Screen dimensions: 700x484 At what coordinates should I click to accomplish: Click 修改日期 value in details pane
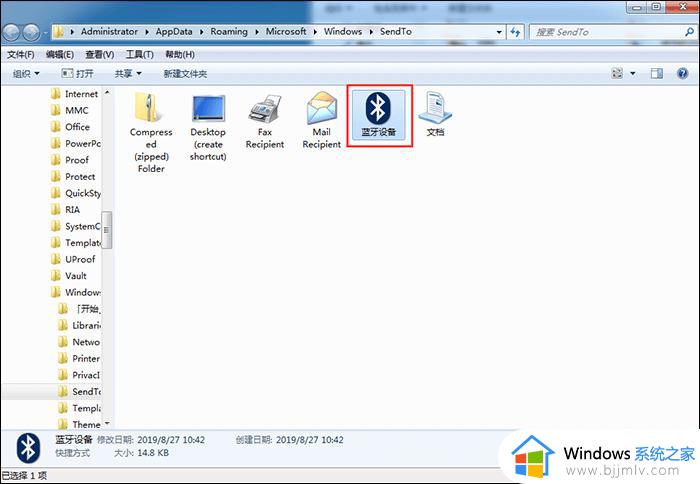coord(171,440)
